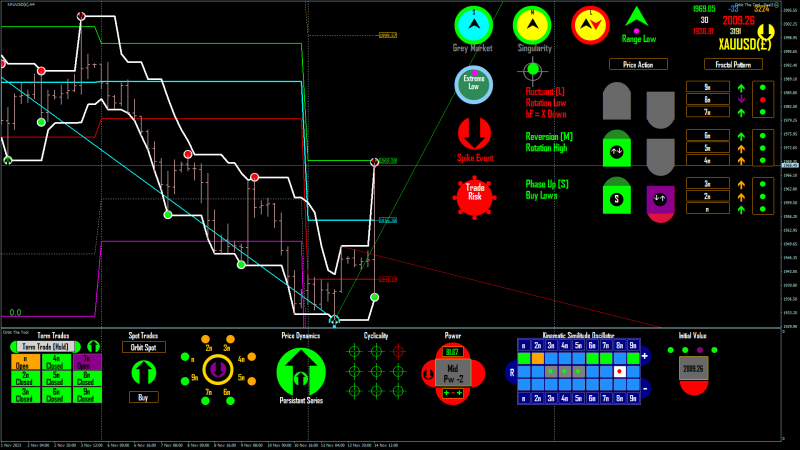Screen dimensions: 800x450
Task: Click the Orbit Spot button
Action: click(x=143, y=347)
